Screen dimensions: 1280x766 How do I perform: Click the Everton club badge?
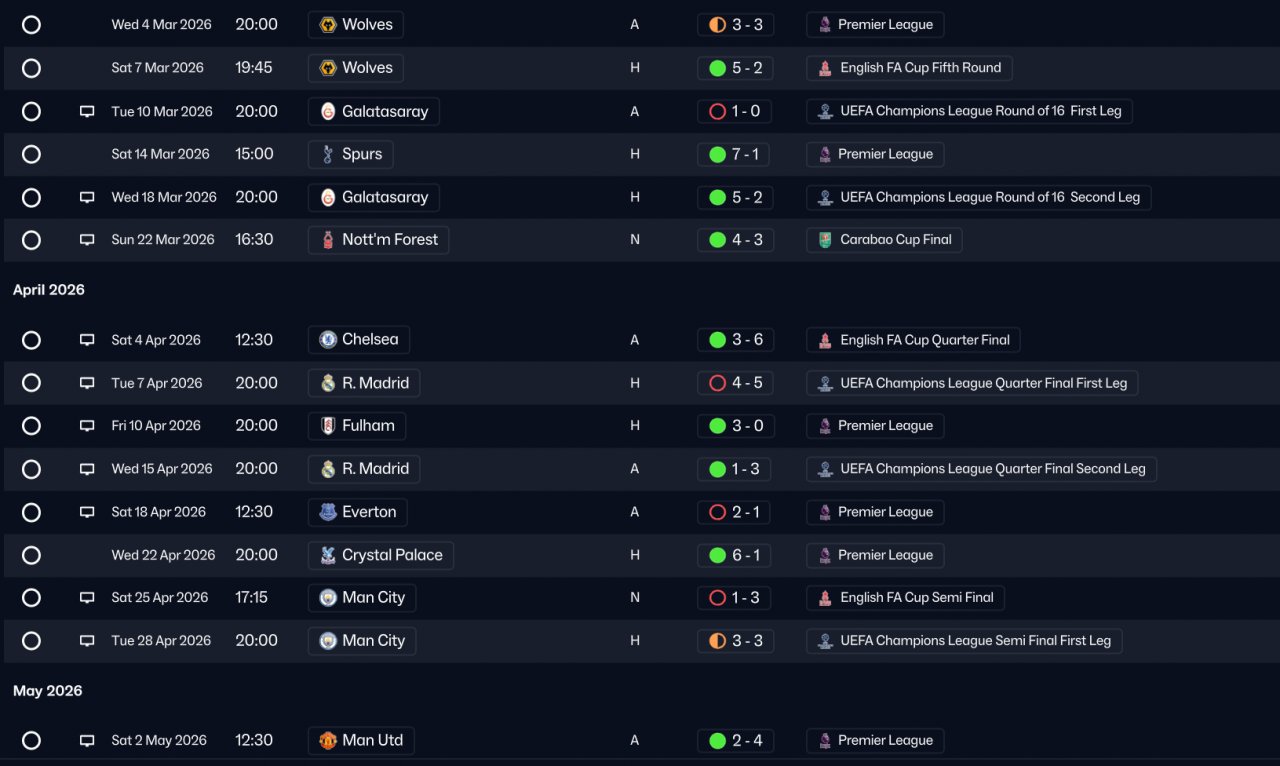pyautogui.click(x=328, y=513)
